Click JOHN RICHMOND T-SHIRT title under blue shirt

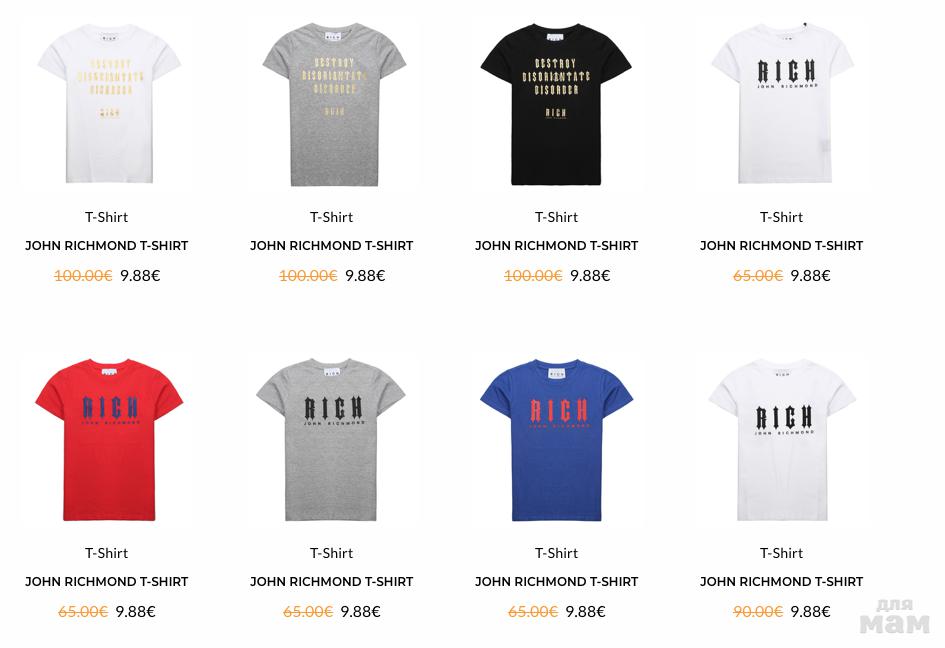(556, 582)
